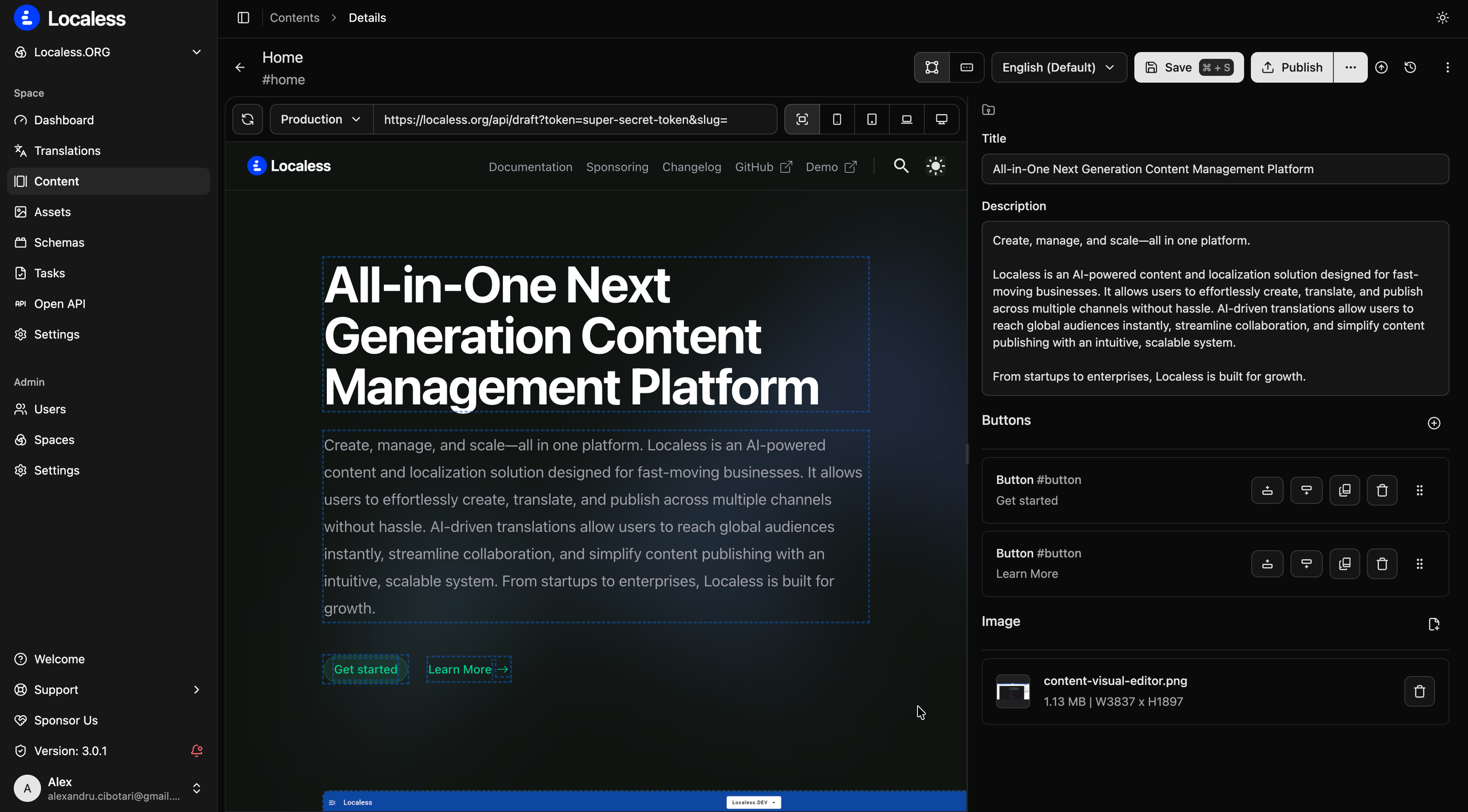1468x812 pixels.
Task: Click the Description text area
Action: point(1215,308)
